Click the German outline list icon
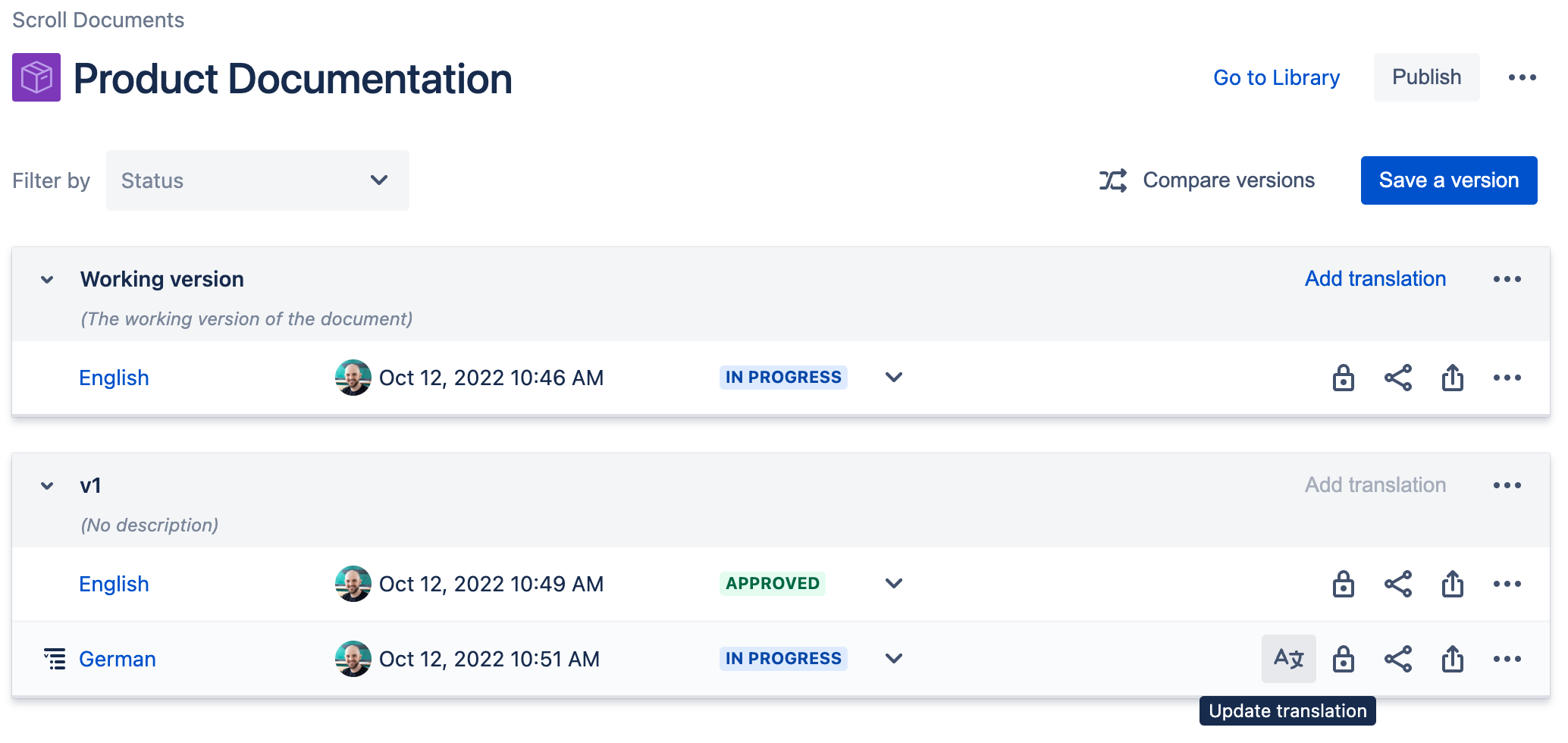1568x743 pixels. point(55,659)
